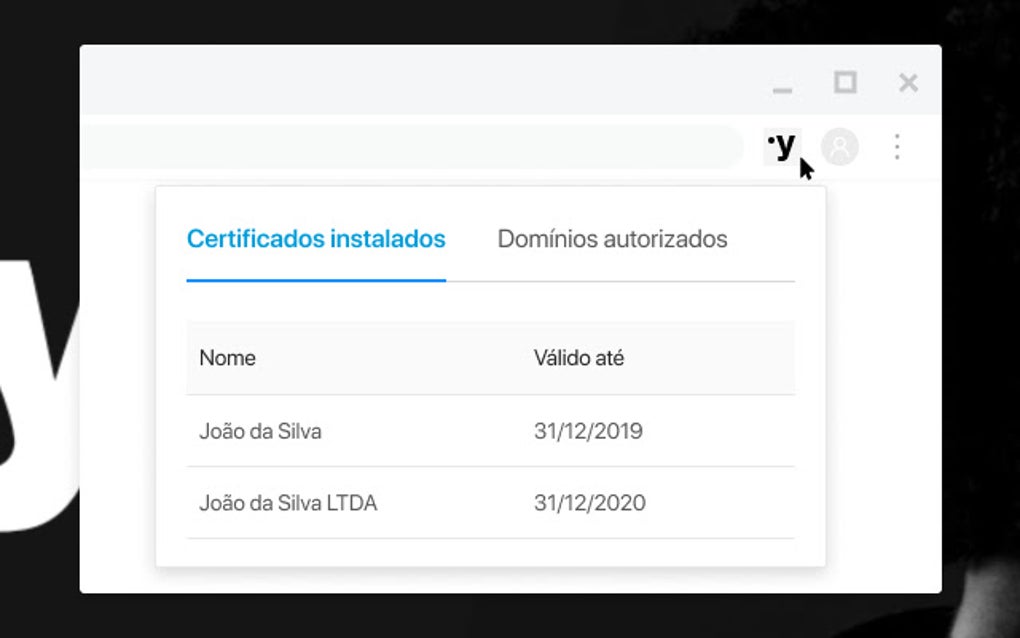
Task: Select the extension icon next to the avatar
Action: 785,146
